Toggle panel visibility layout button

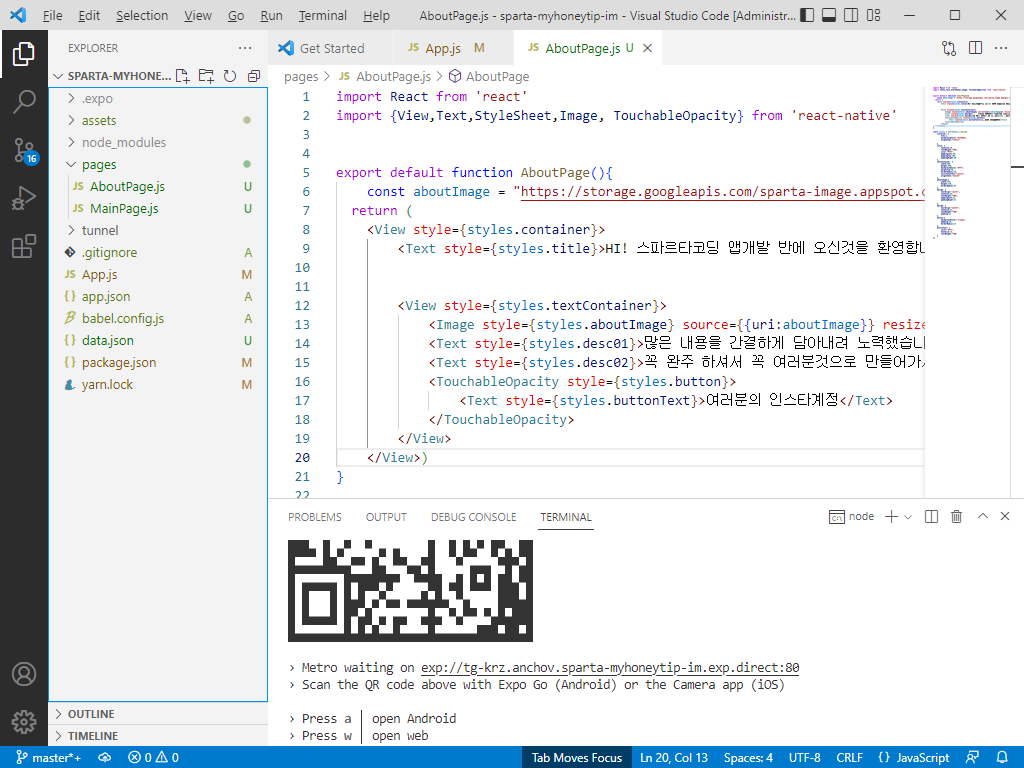(829, 14)
